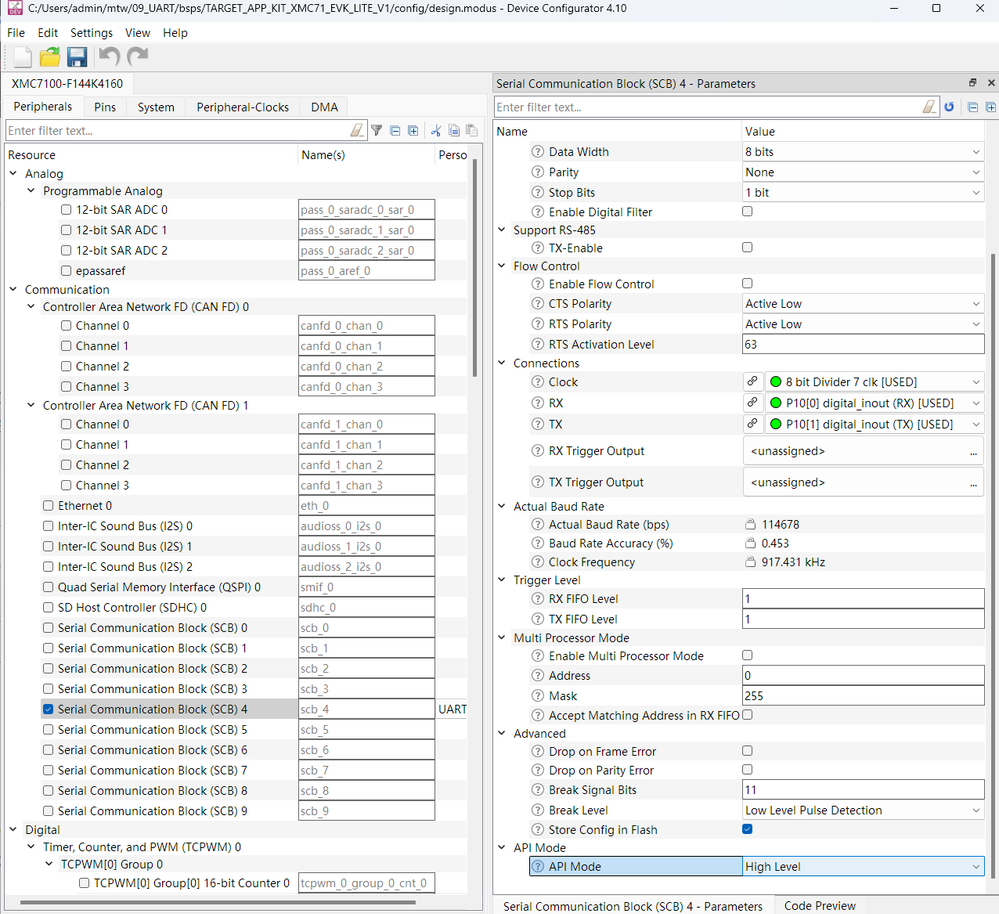
Task: Disable the Serial Communication Block (SCB) 4 peripheral
Action: [x=47, y=708]
